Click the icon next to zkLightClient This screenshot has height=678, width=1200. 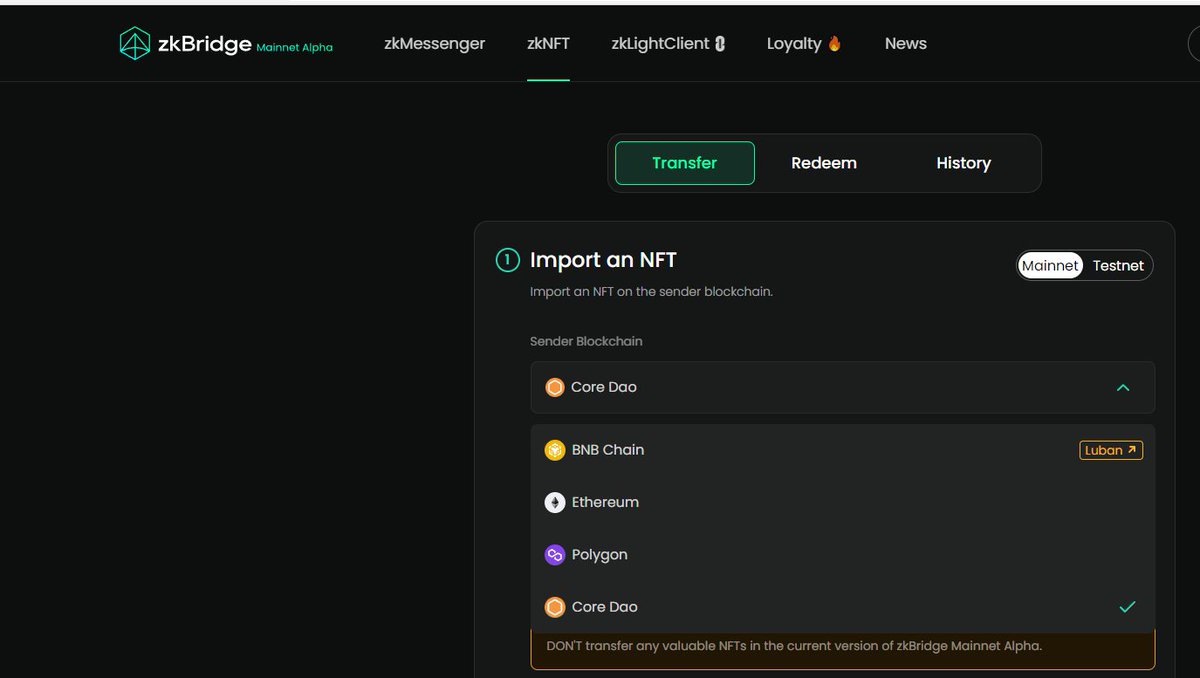pyautogui.click(x=720, y=43)
